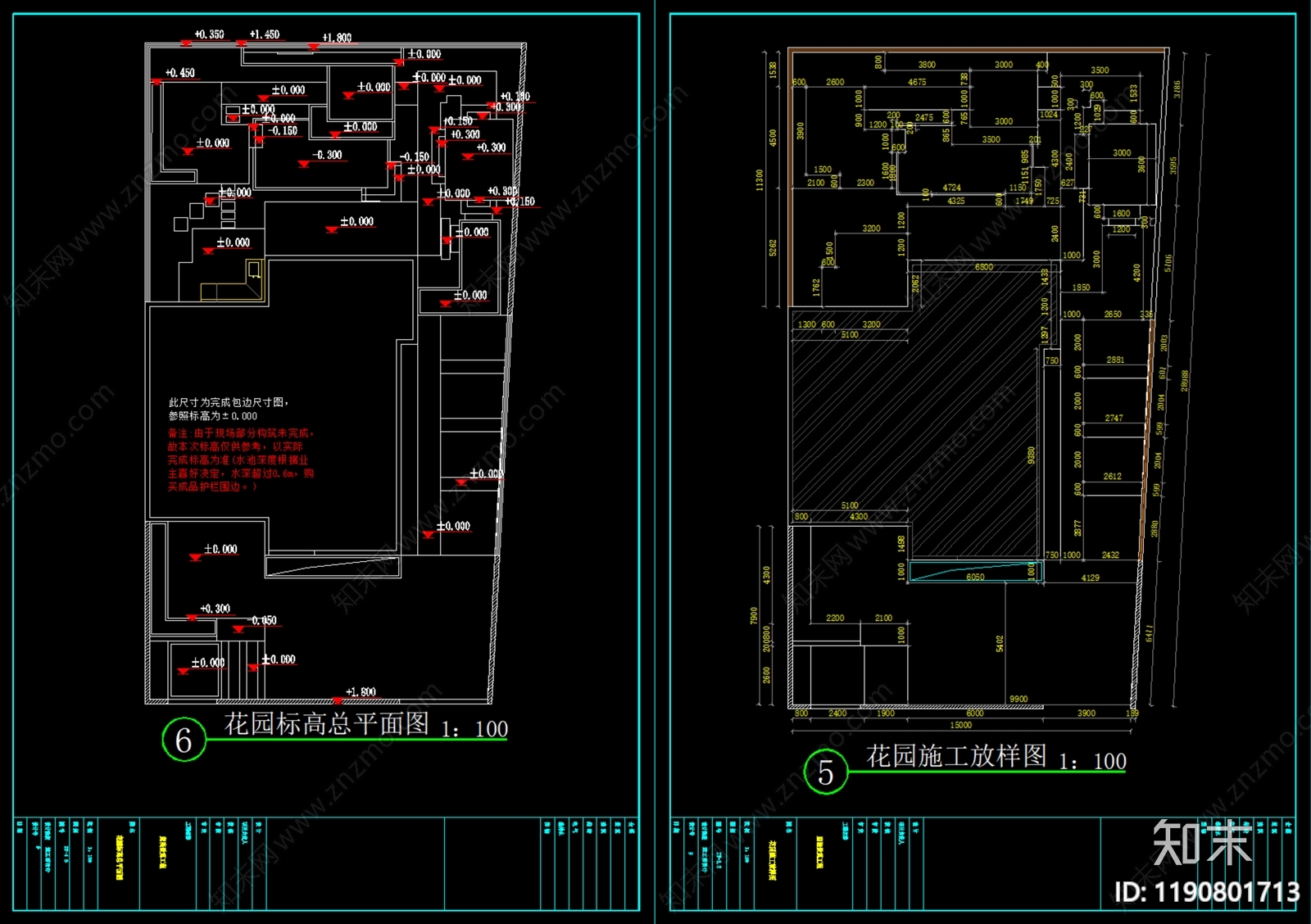Pick the -0.050 elevation marker

click(x=264, y=621)
